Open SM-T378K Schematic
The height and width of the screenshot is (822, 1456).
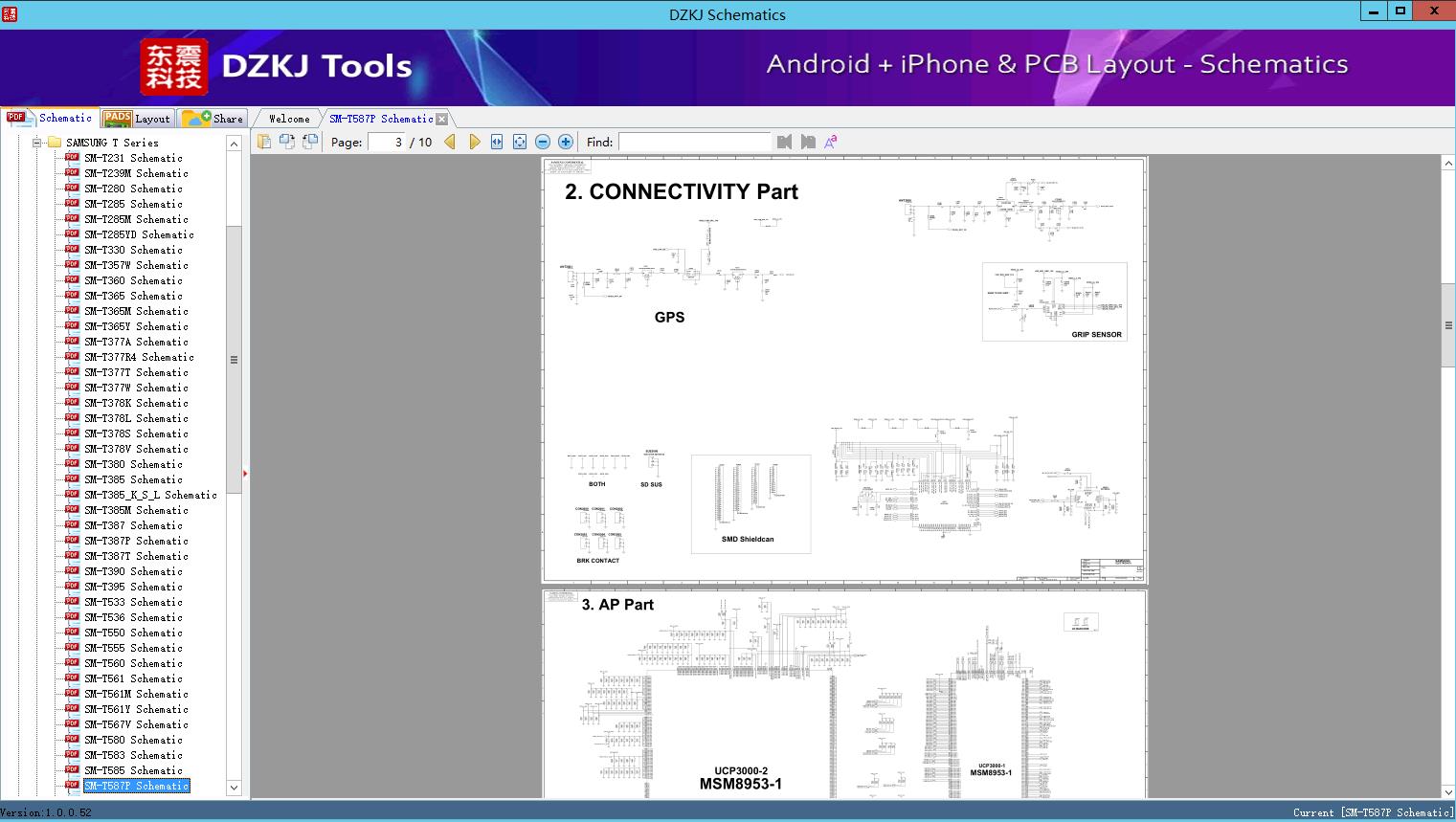coord(136,403)
